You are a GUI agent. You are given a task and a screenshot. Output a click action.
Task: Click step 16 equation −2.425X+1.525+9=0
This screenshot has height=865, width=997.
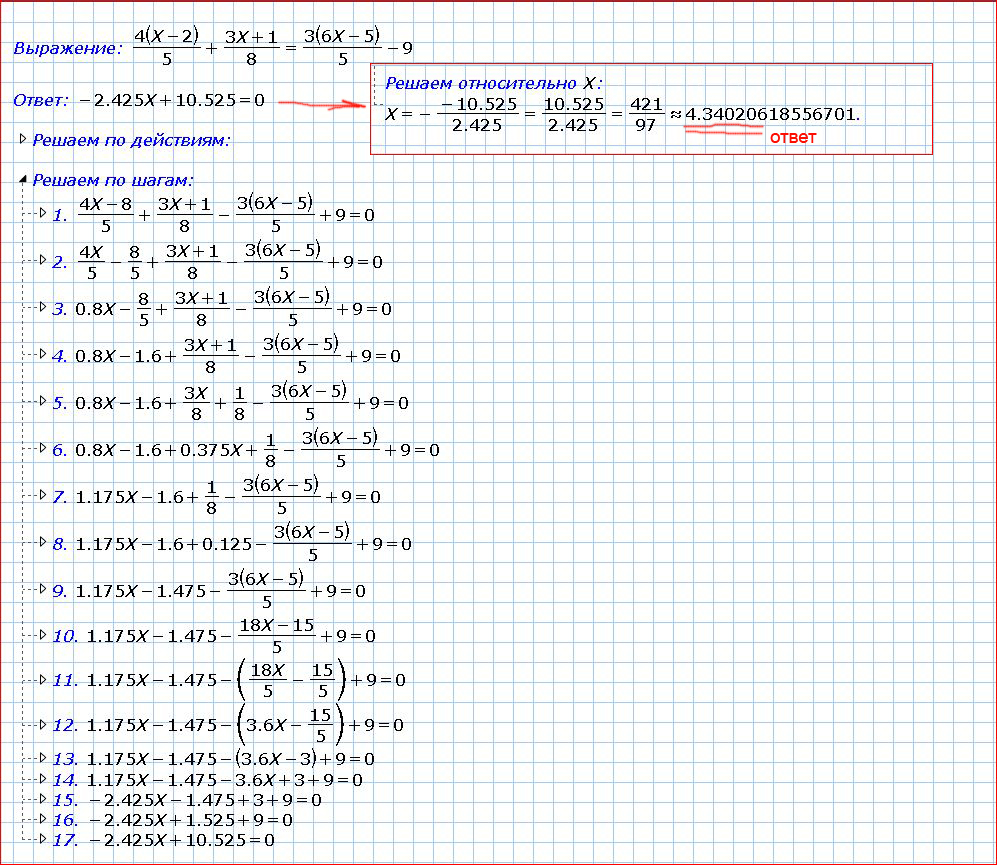coord(191,820)
